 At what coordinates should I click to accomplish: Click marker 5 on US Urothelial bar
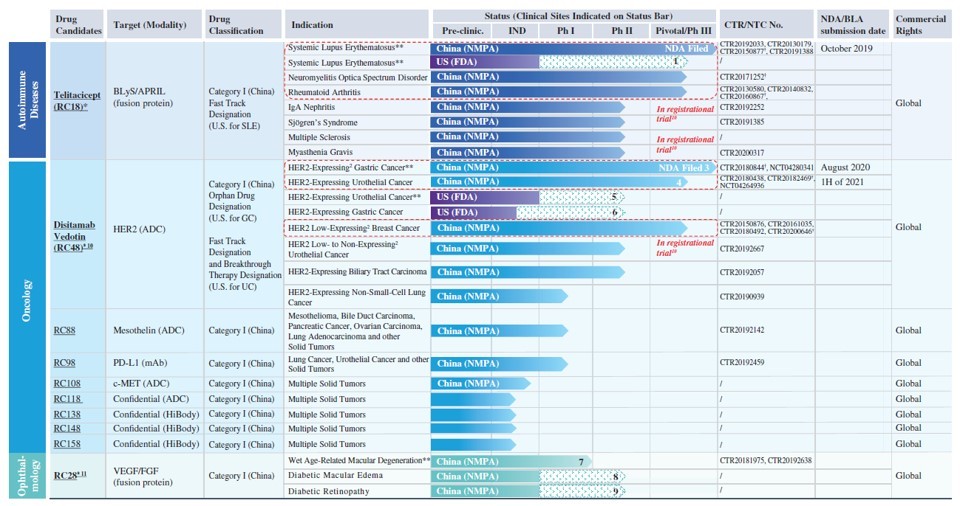614,197
